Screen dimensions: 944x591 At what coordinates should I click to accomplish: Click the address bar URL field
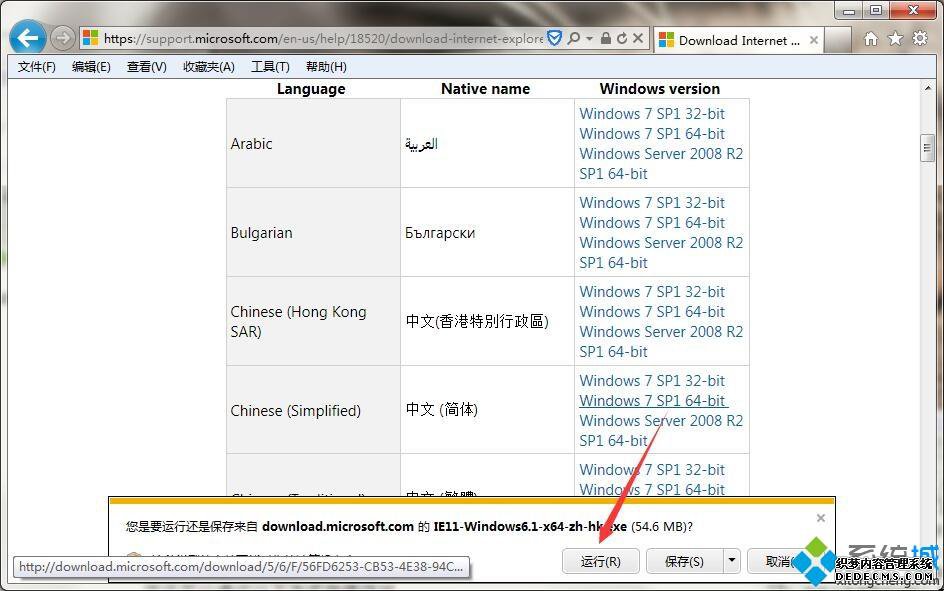(323, 39)
